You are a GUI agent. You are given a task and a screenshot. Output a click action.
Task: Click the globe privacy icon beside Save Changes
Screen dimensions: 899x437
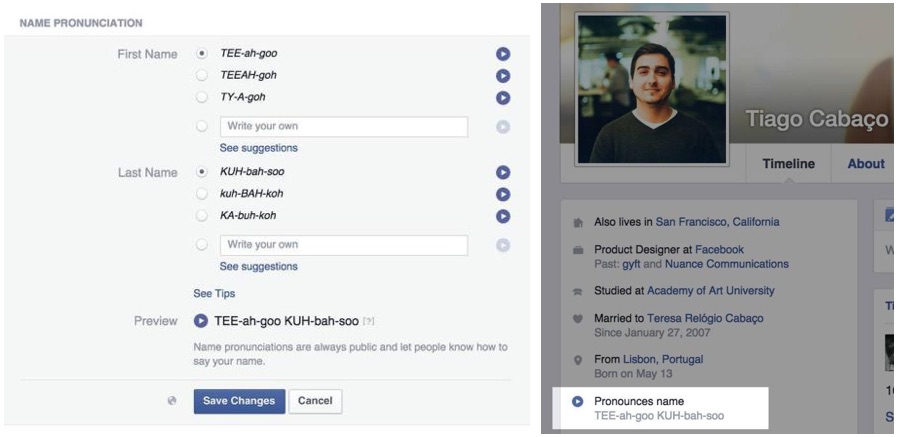pos(171,401)
